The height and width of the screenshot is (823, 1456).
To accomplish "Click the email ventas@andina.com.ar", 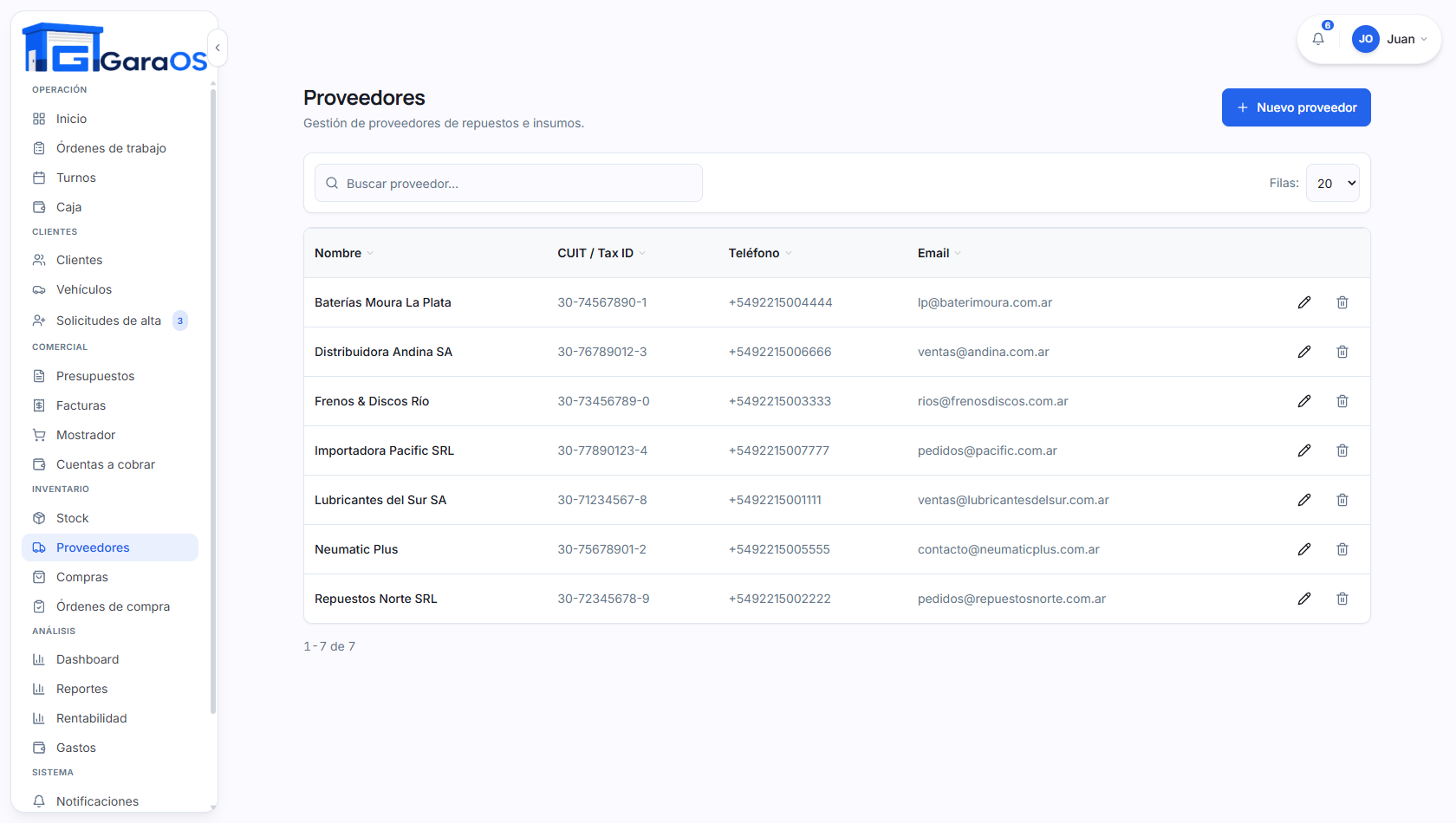I will point(983,352).
